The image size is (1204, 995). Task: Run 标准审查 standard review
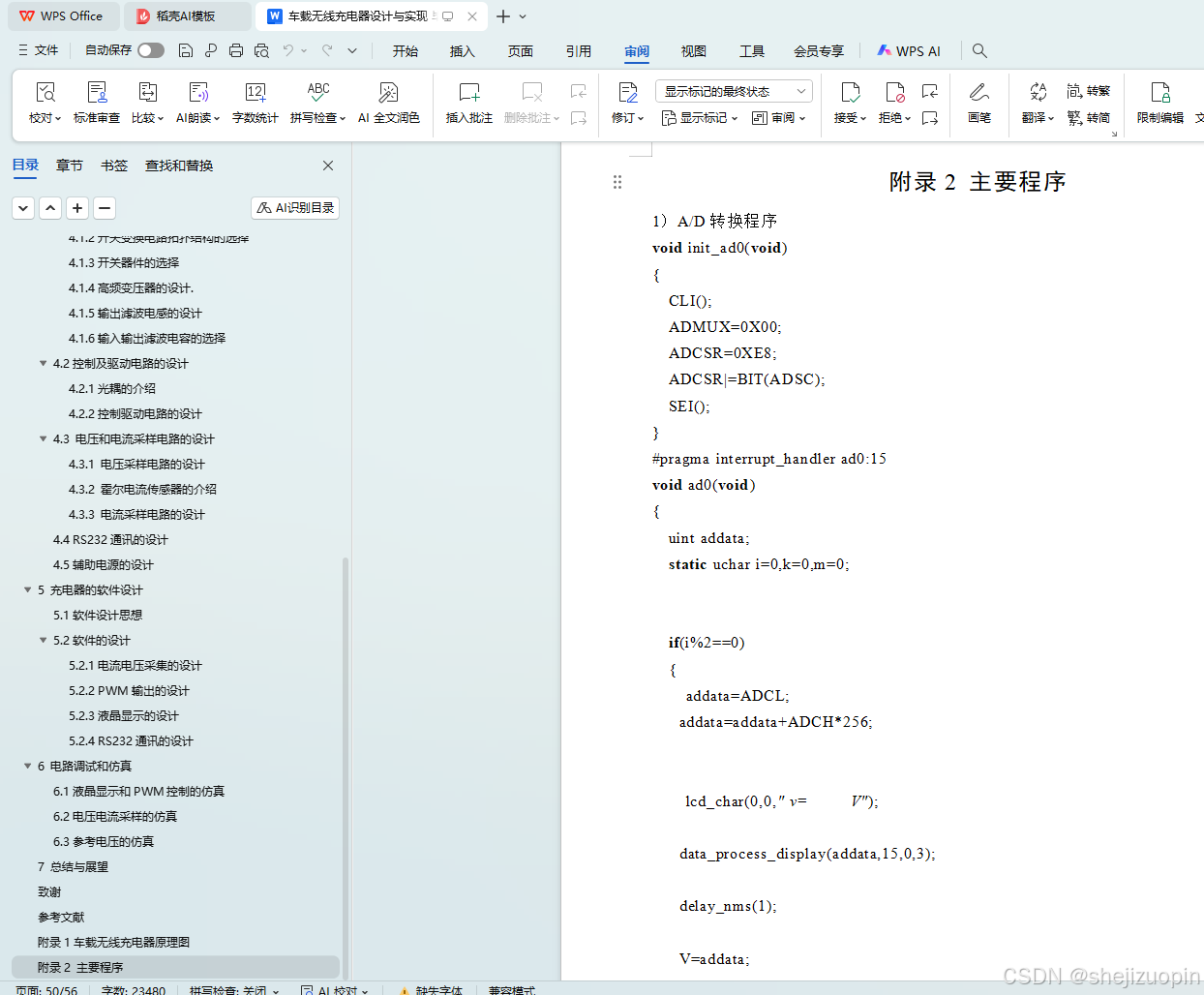pos(97,102)
